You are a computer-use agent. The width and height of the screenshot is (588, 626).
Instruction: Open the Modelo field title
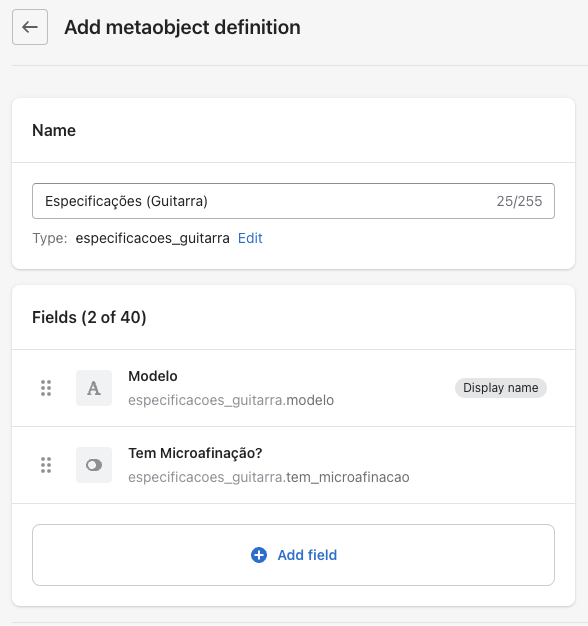[x=153, y=376]
